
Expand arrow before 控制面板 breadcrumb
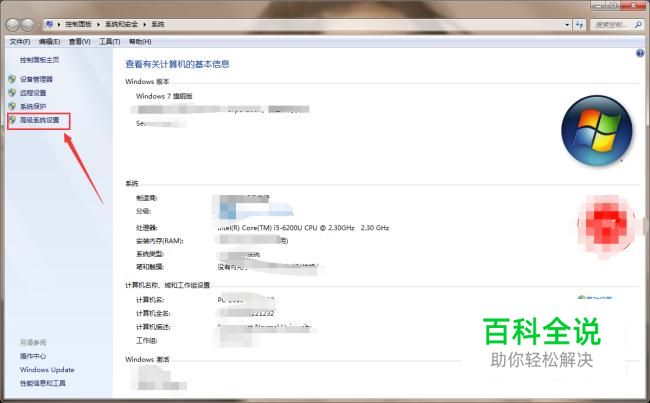tap(58, 24)
